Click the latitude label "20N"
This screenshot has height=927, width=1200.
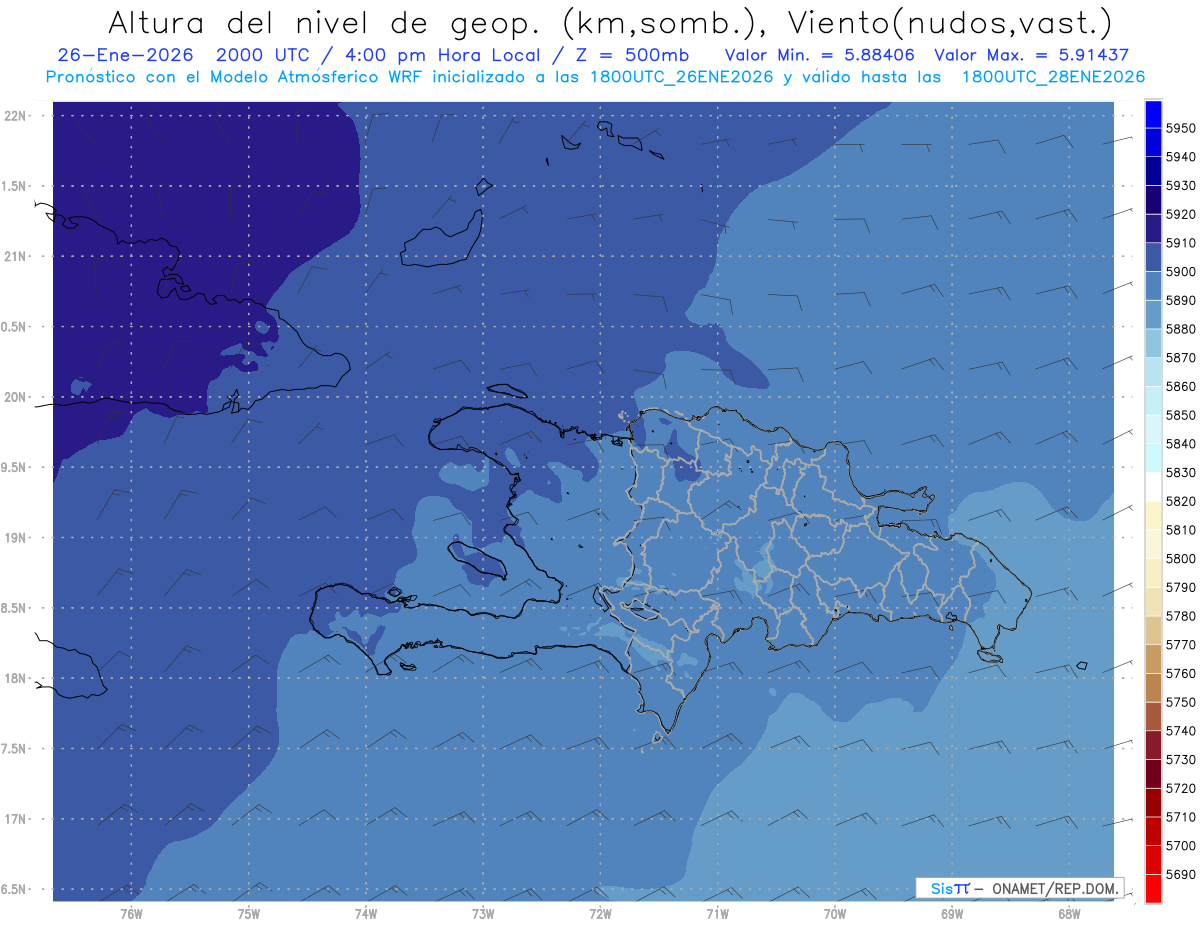point(14,397)
